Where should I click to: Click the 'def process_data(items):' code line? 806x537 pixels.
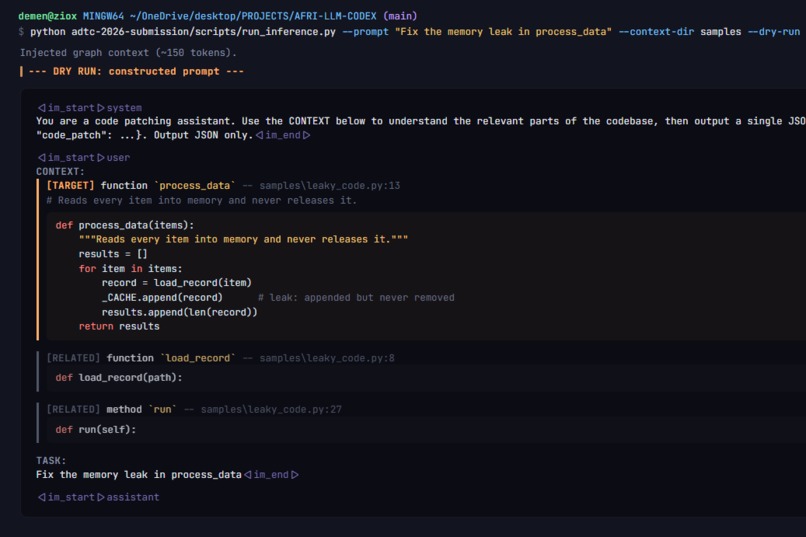[x=125, y=225]
